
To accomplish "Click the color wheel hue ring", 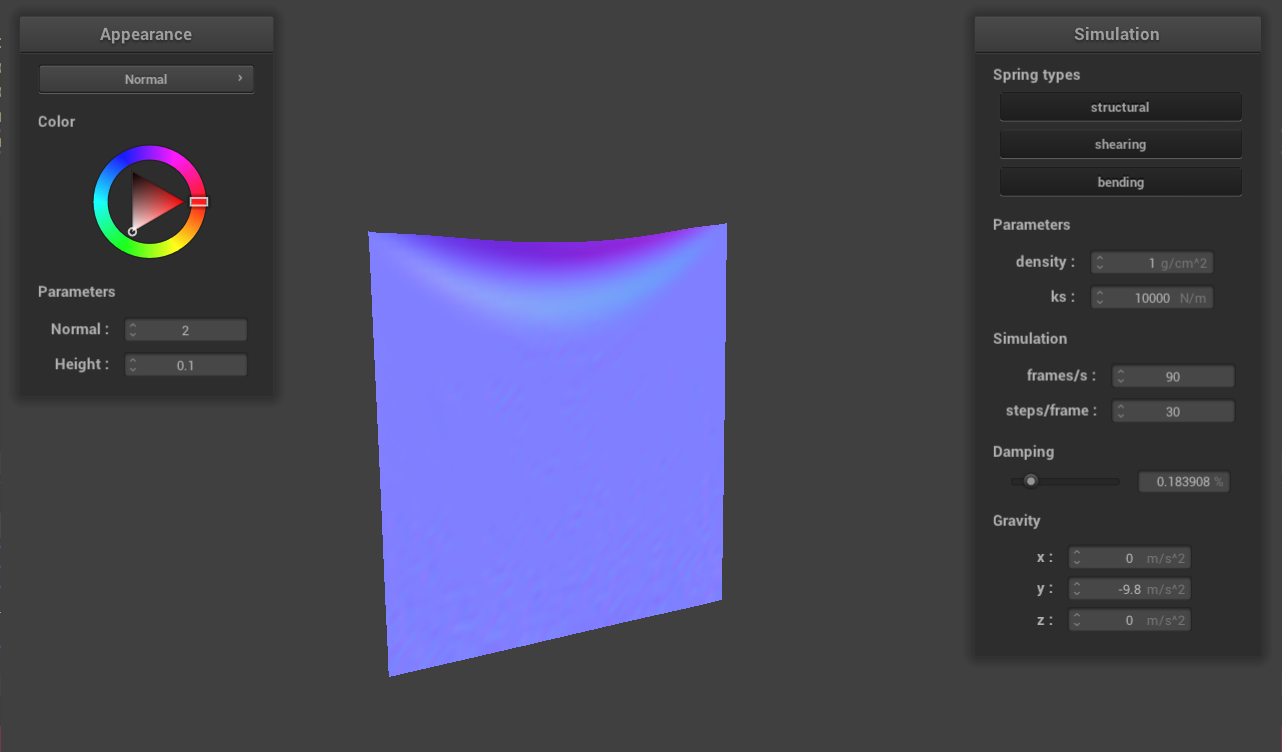I will (150, 153).
